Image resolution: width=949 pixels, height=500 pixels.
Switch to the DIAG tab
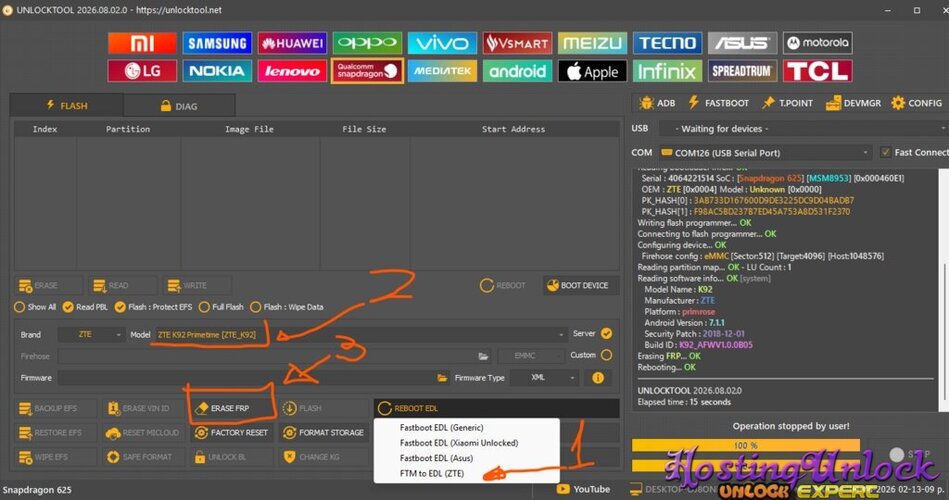point(179,106)
